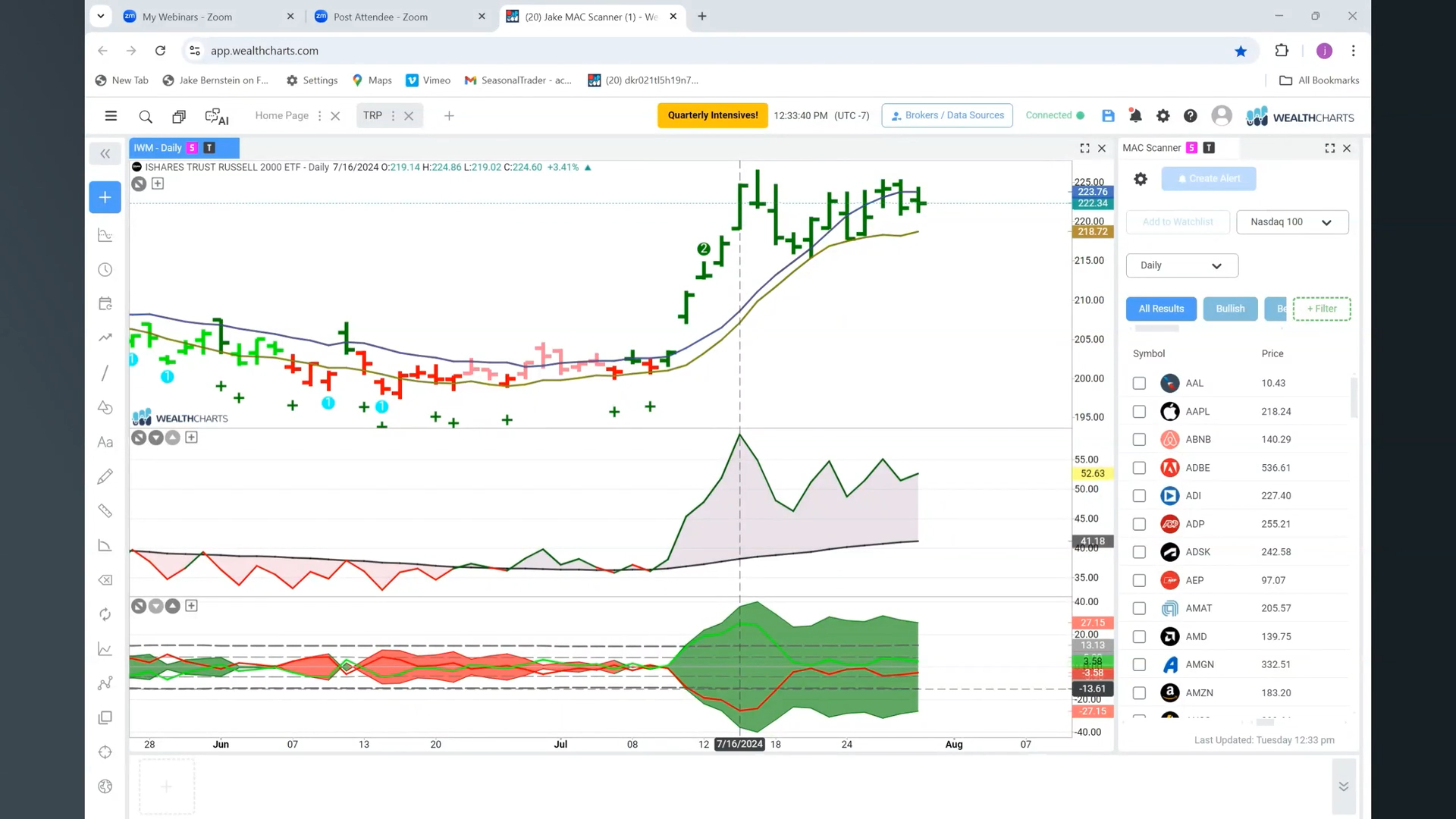
Task: Open the Home Page tab options menu
Action: pyautogui.click(x=319, y=116)
